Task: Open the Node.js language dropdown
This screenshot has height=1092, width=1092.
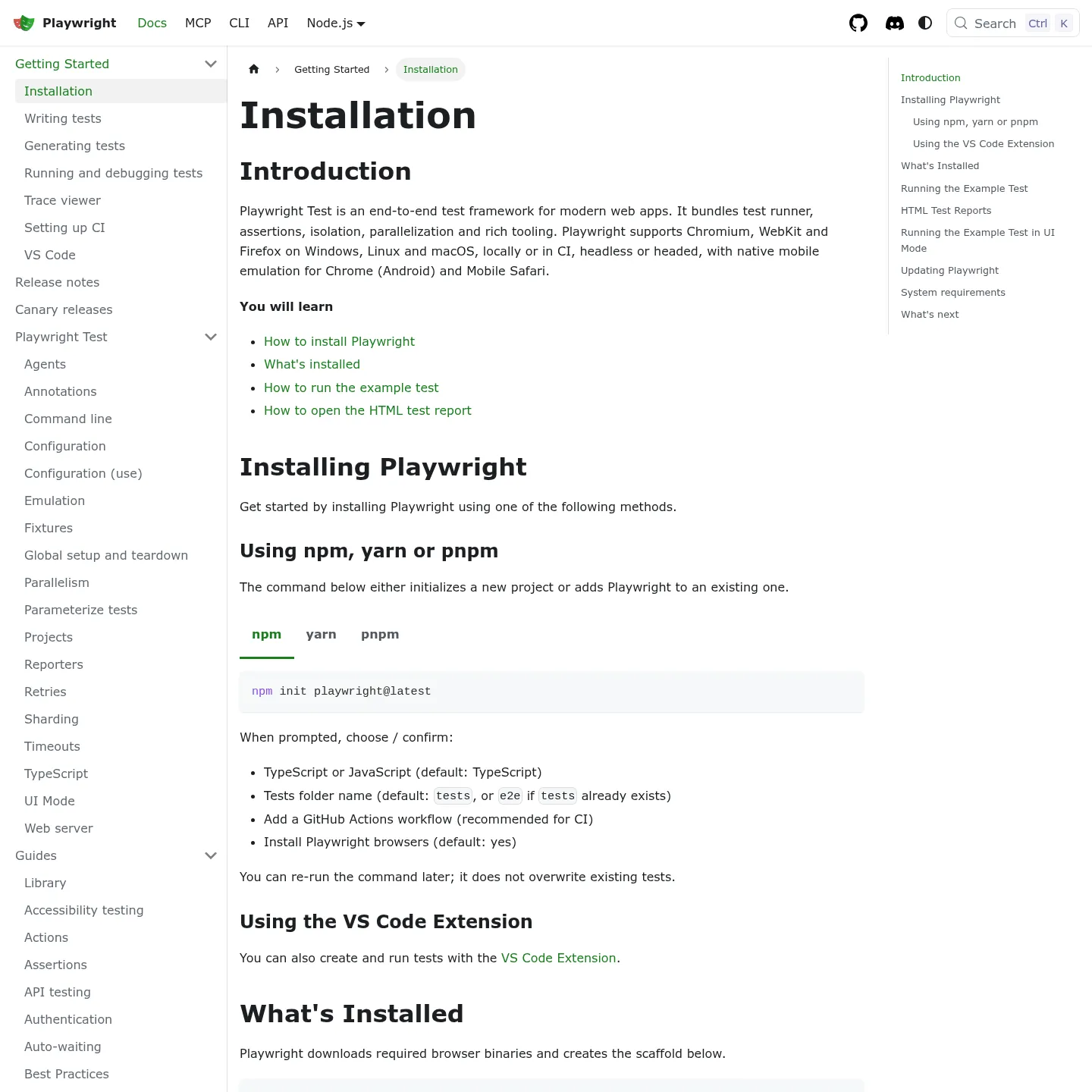Action: pyautogui.click(x=336, y=23)
